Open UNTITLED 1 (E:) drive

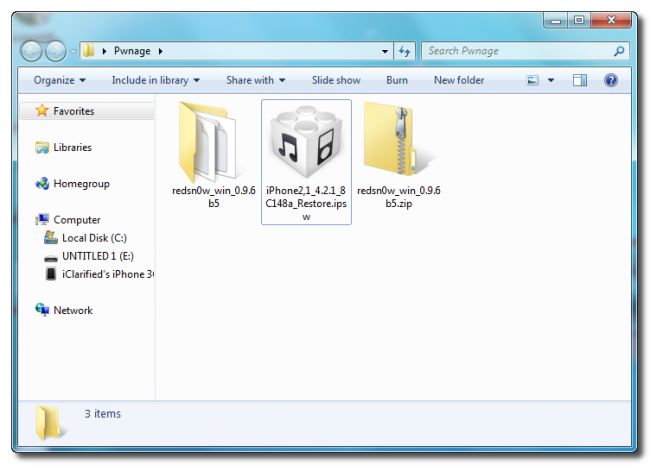tap(97, 256)
